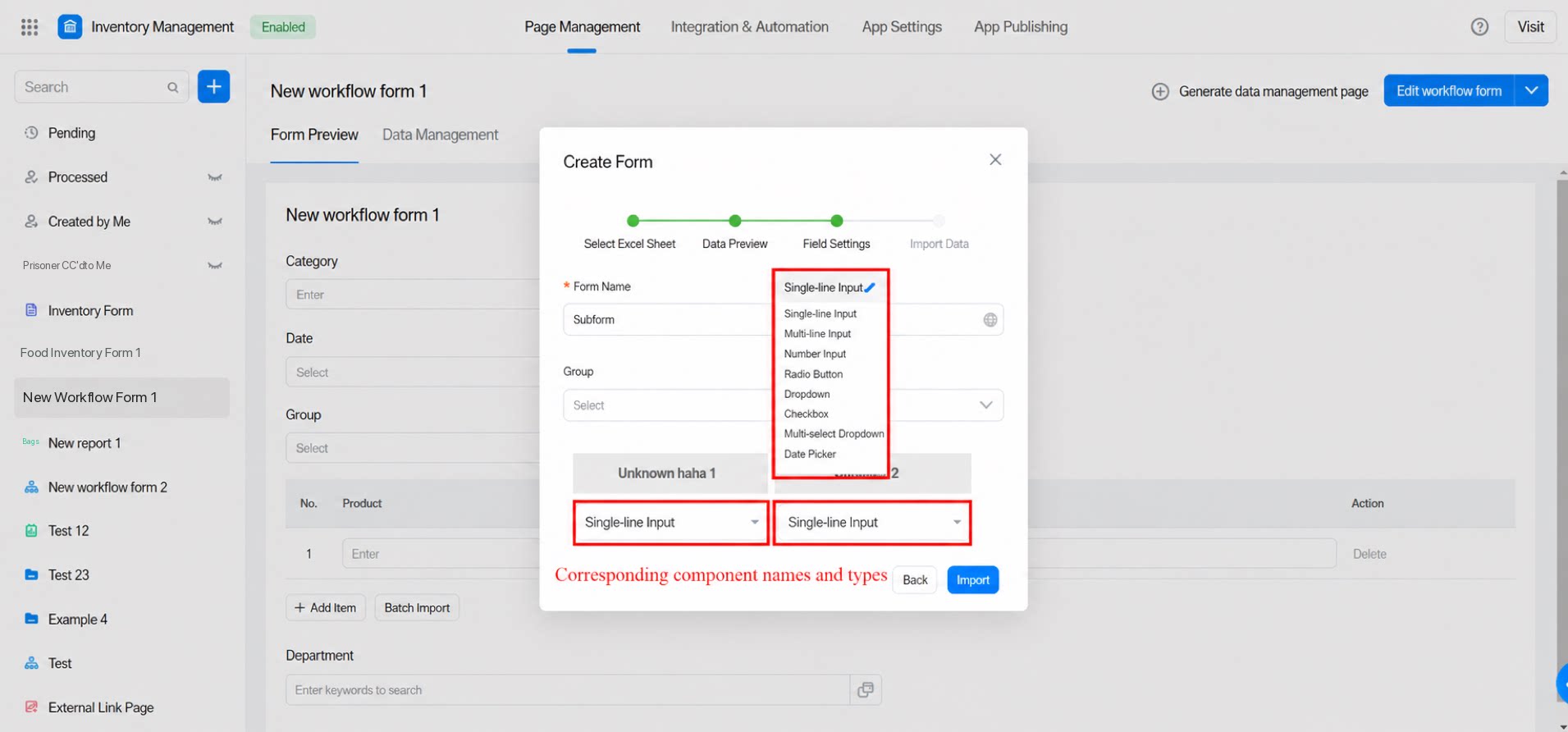Click the blue plus add-page button
This screenshot has height=732, width=1568.
(213, 86)
